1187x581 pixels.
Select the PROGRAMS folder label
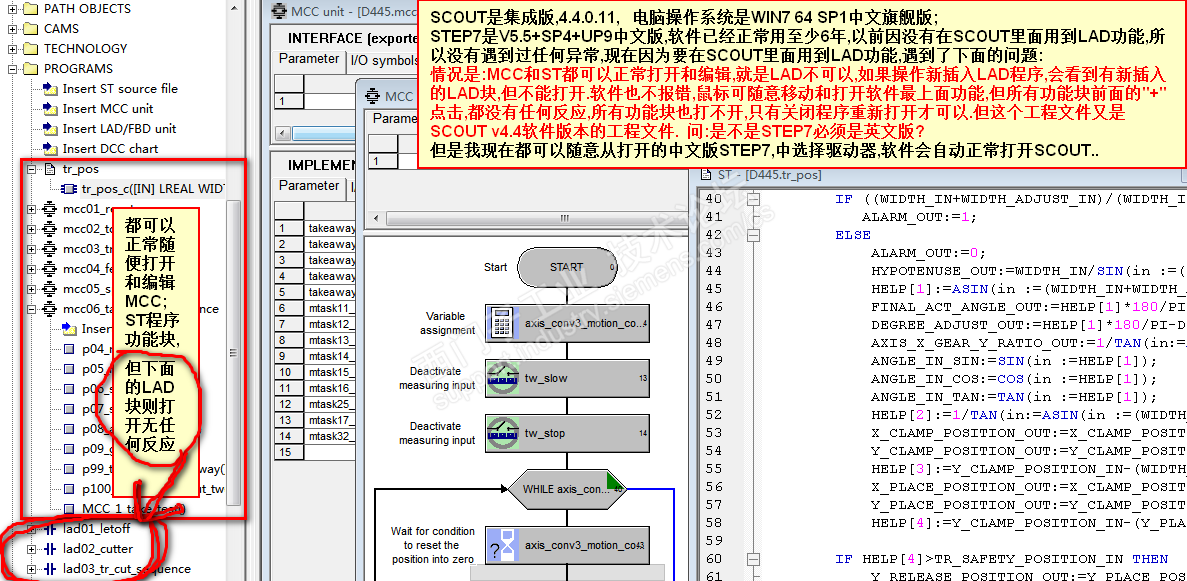[x=78, y=69]
